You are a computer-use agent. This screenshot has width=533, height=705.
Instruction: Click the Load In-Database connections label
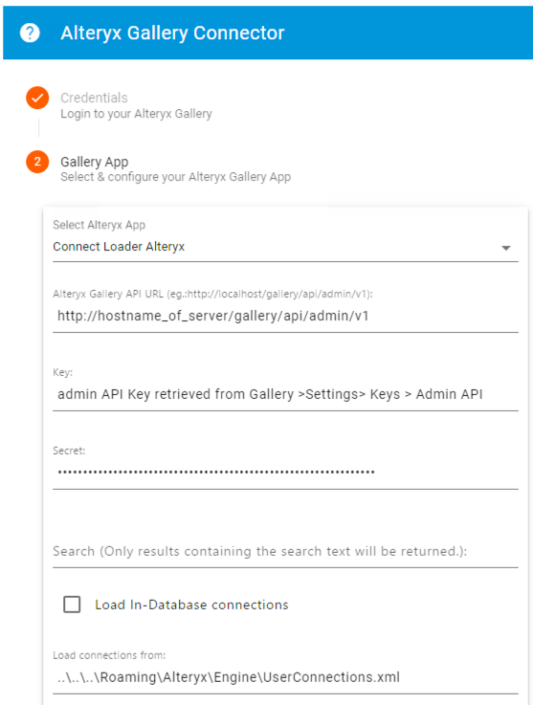click(x=191, y=605)
